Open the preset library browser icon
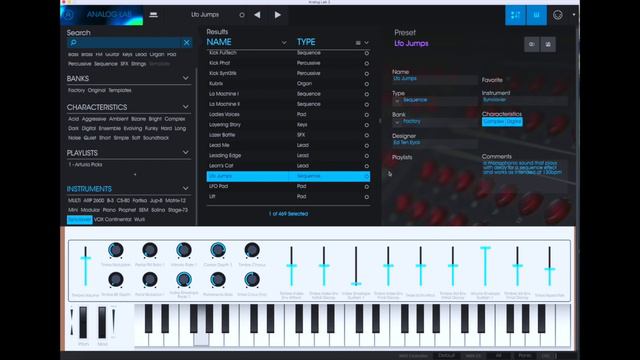Screen dimensions: 640x360 153,15
